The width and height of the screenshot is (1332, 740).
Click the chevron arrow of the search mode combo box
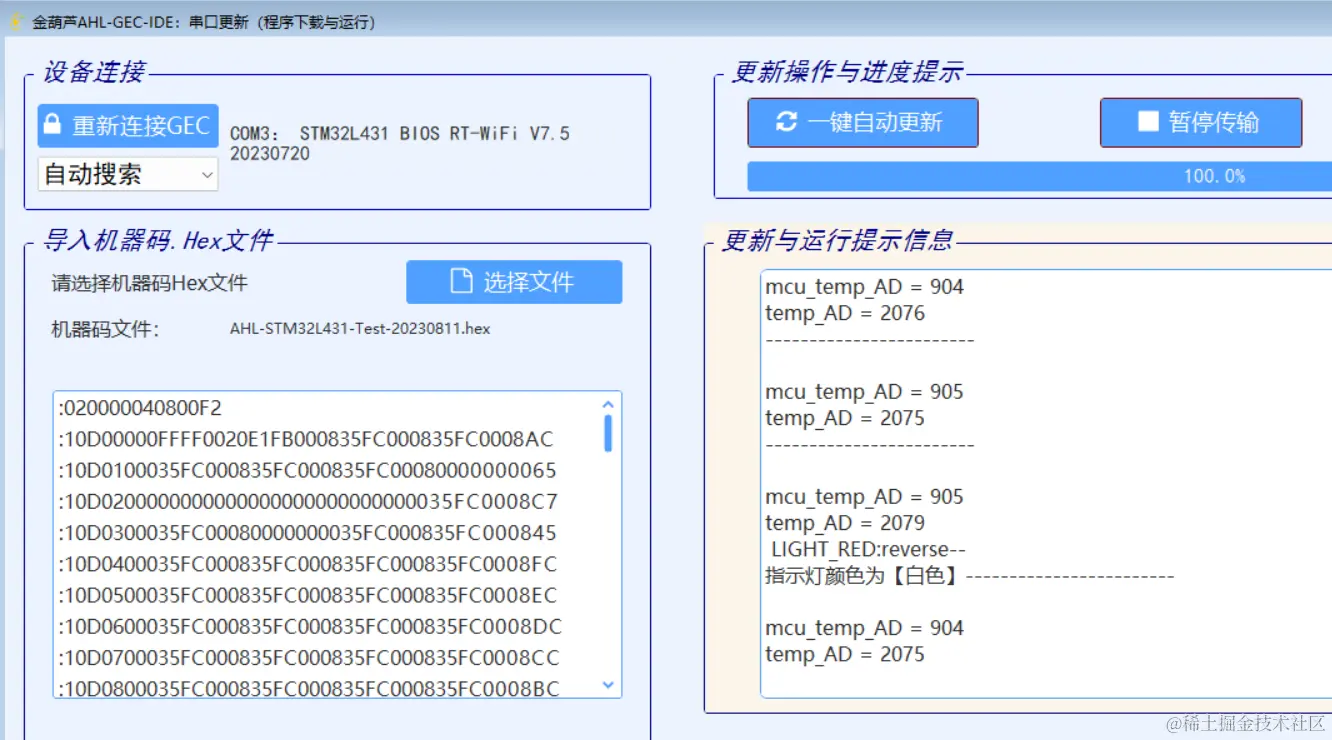click(x=207, y=174)
